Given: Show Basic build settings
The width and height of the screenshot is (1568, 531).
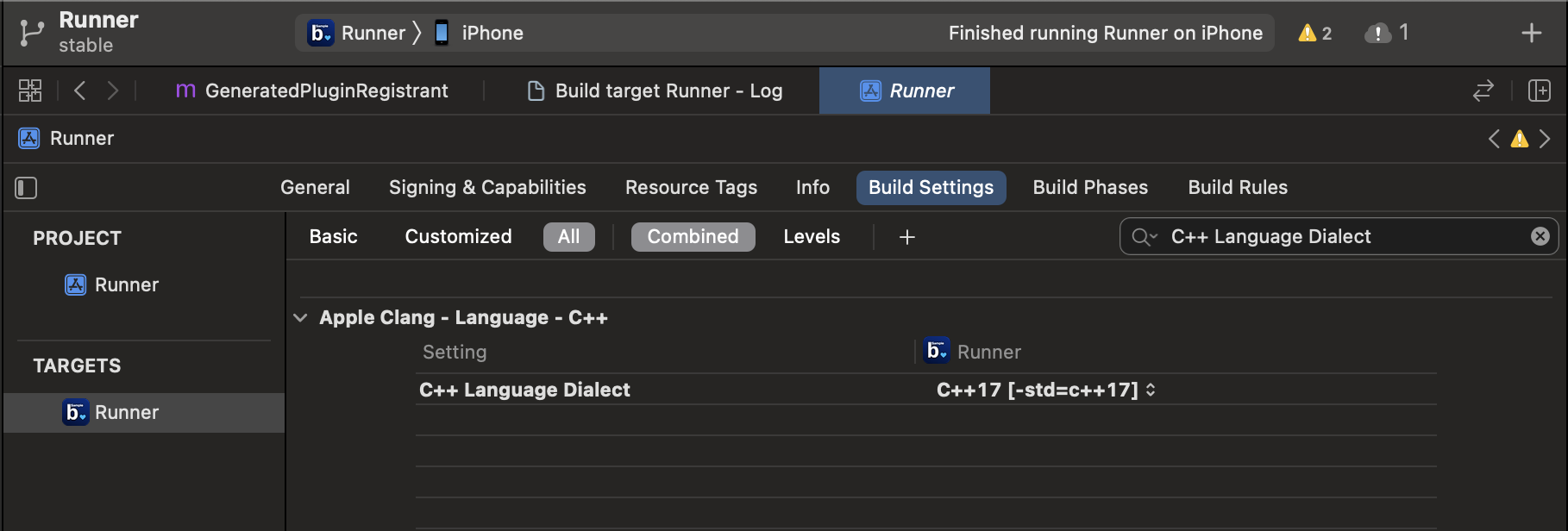Looking at the screenshot, I should click(334, 236).
